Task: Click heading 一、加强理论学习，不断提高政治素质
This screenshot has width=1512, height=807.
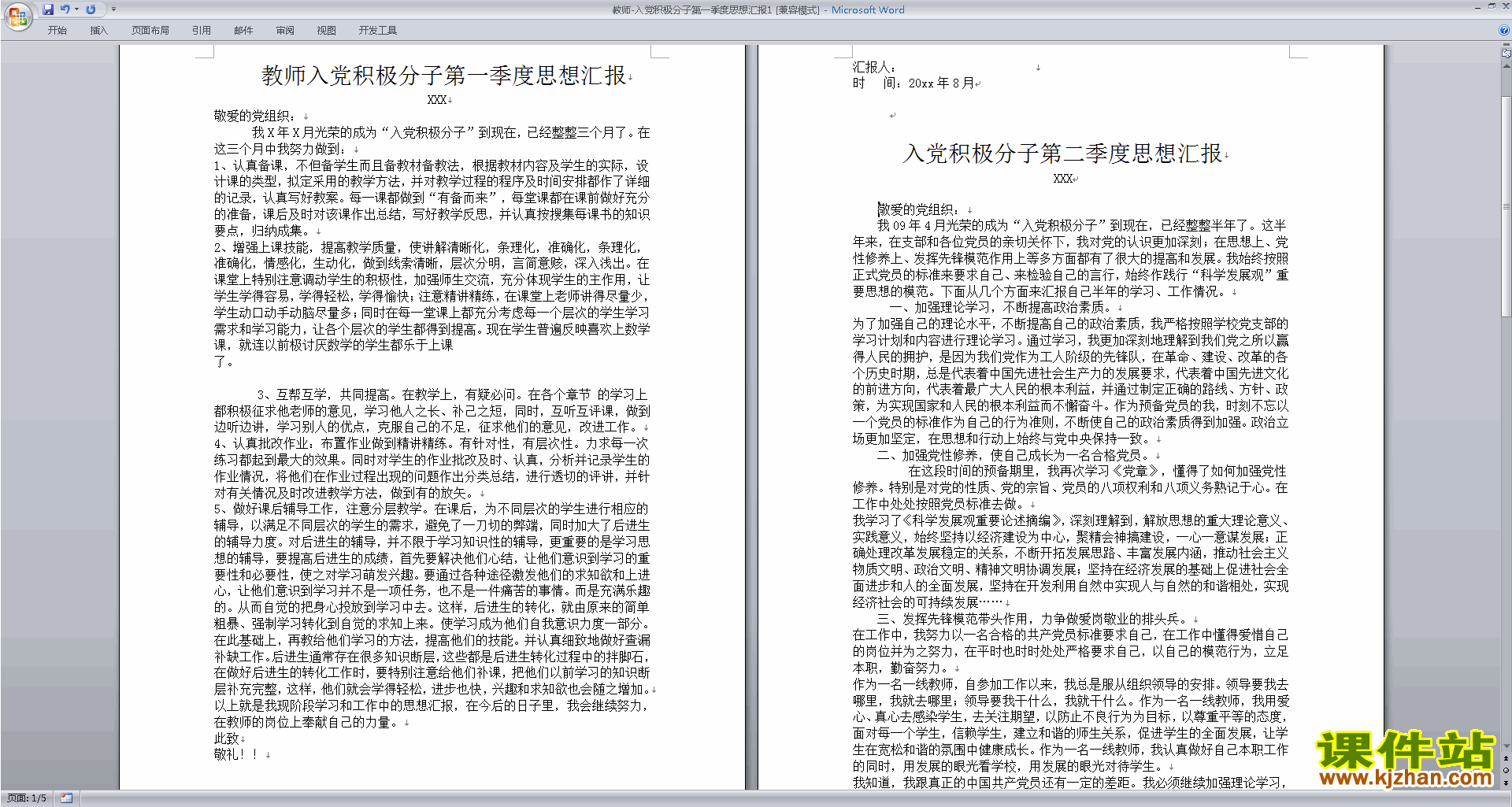Action: (1000, 308)
